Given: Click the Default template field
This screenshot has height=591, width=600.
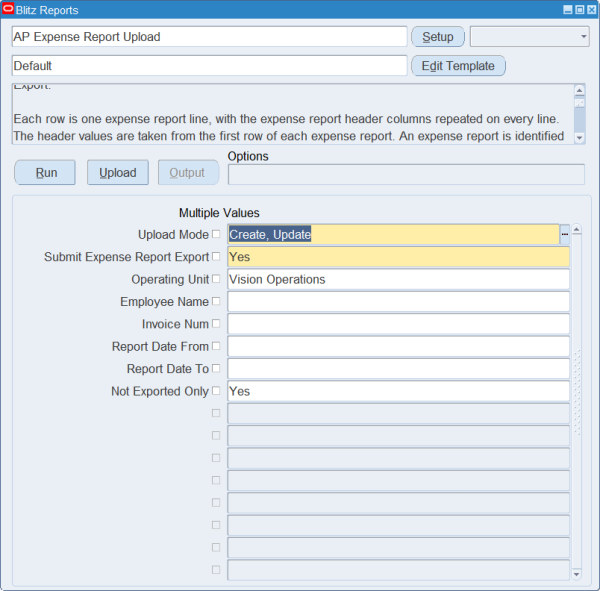Looking at the screenshot, I should tap(209, 66).
